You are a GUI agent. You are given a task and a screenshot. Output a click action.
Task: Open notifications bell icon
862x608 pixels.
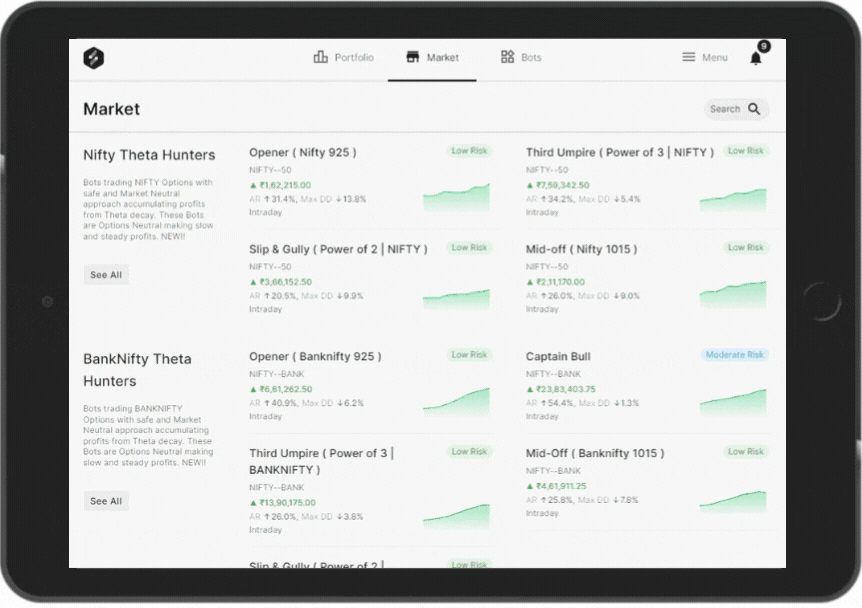[x=756, y=58]
